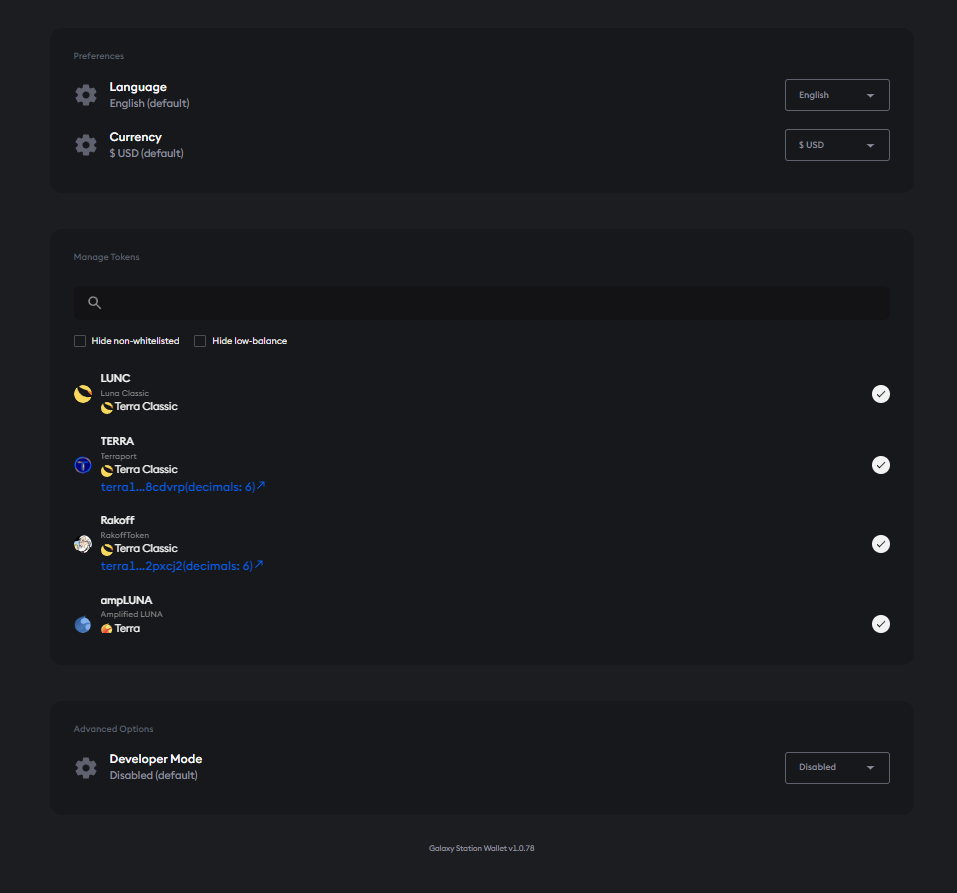Image resolution: width=957 pixels, height=893 pixels.
Task: Toggle the ampLUNA token checkmark
Action: [880, 624]
